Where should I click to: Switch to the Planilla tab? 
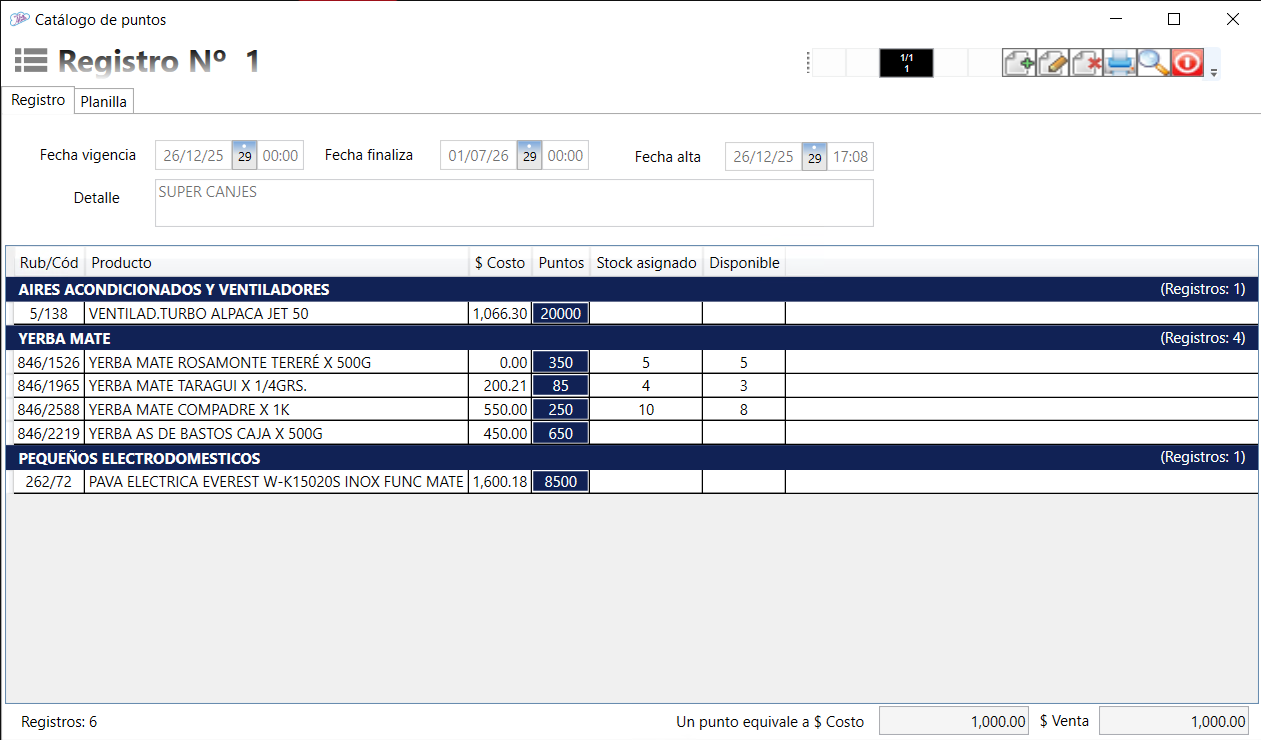pos(104,101)
